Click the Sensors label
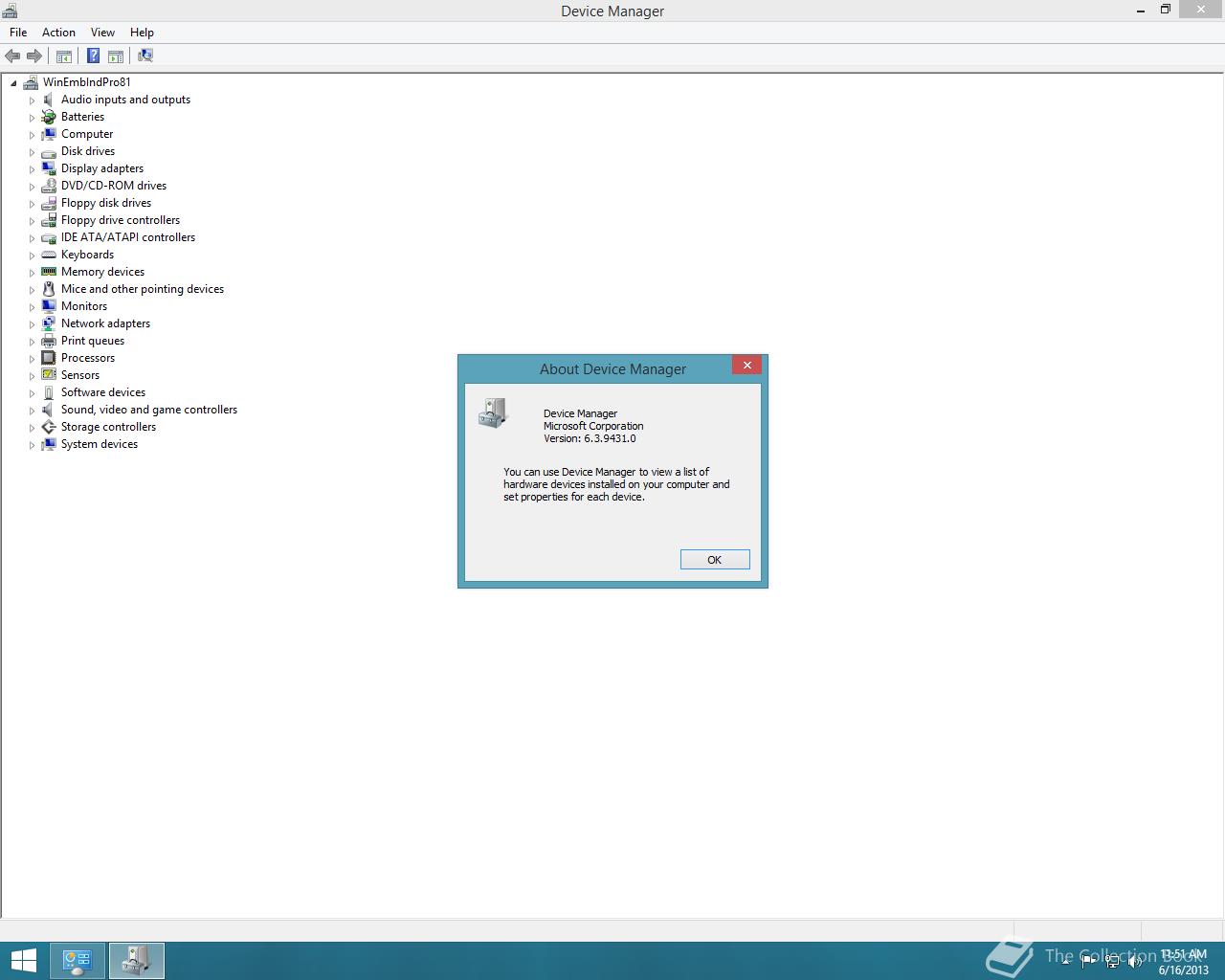Screen dimensions: 1225x980 point(80,375)
